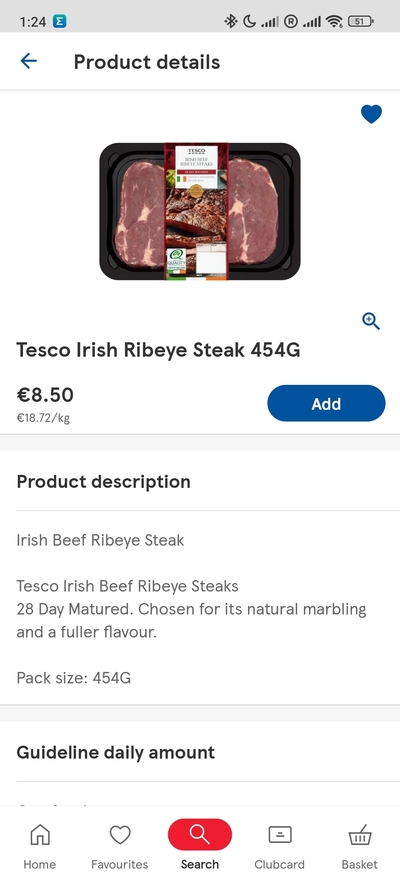Tap the ribeye steak product image
The width and height of the screenshot is (400, 889).
click(x=200, y=211)
